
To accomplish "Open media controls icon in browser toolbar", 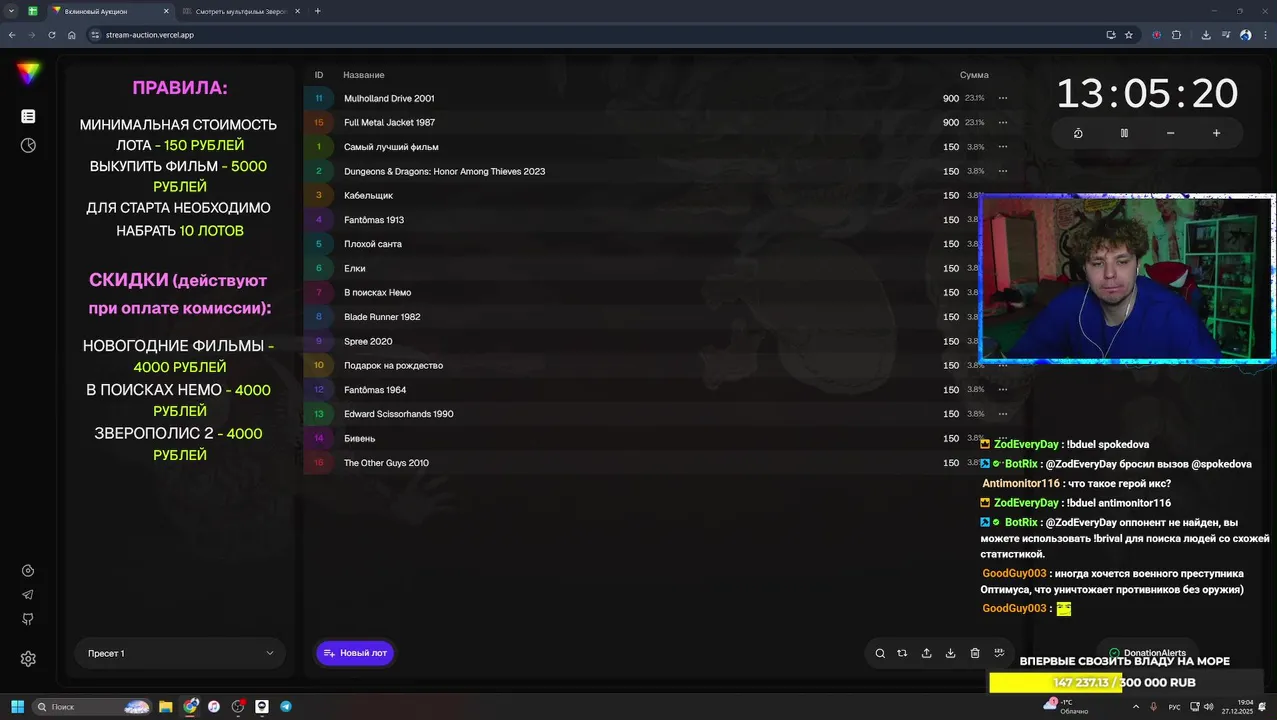I will (1226, 35).
